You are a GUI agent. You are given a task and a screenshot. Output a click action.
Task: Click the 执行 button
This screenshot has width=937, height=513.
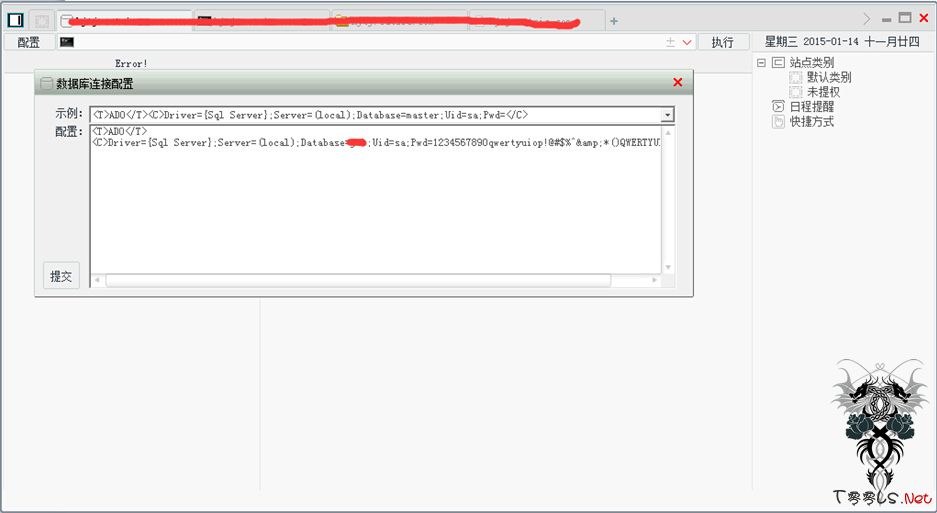tap(722, 42)
